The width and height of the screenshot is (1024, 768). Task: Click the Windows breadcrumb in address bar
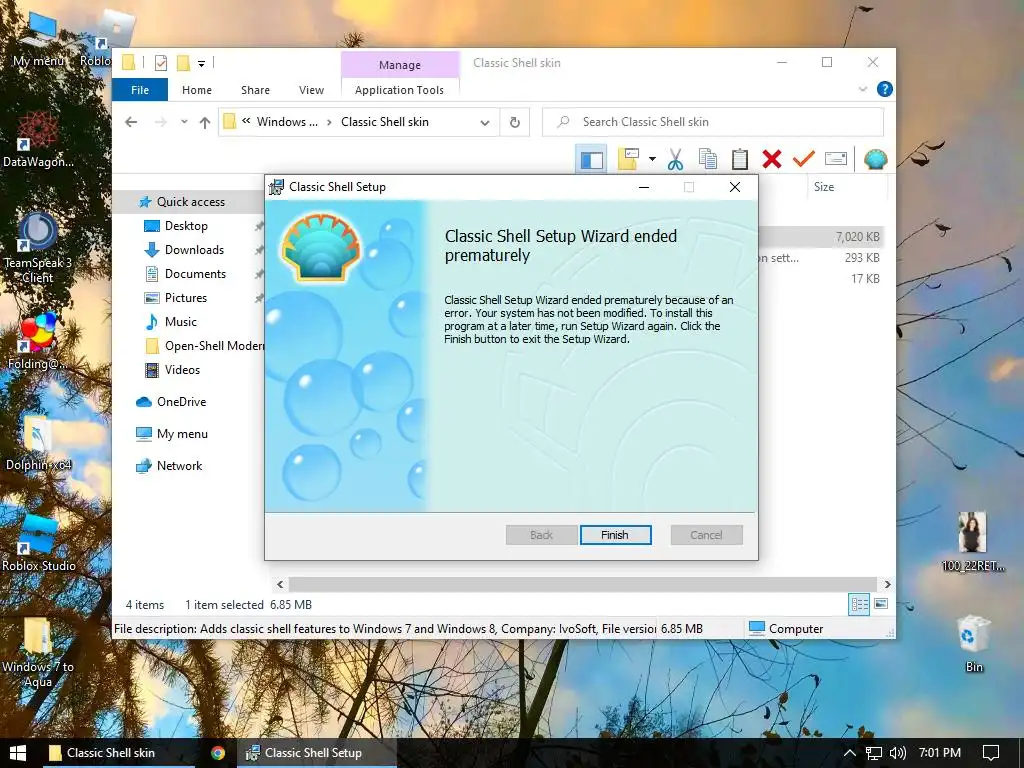coord(287,122)
